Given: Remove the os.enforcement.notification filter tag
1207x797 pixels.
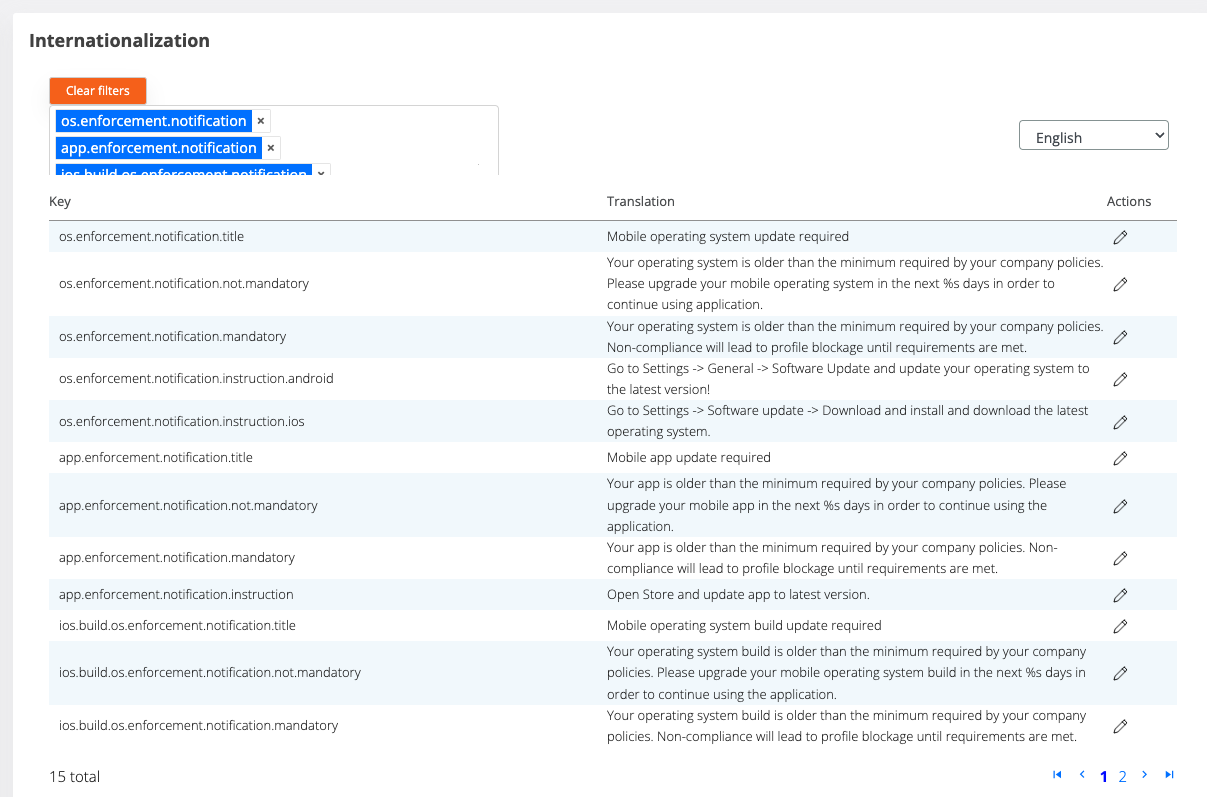Looking at the screenshot, I should click(261, 121).
